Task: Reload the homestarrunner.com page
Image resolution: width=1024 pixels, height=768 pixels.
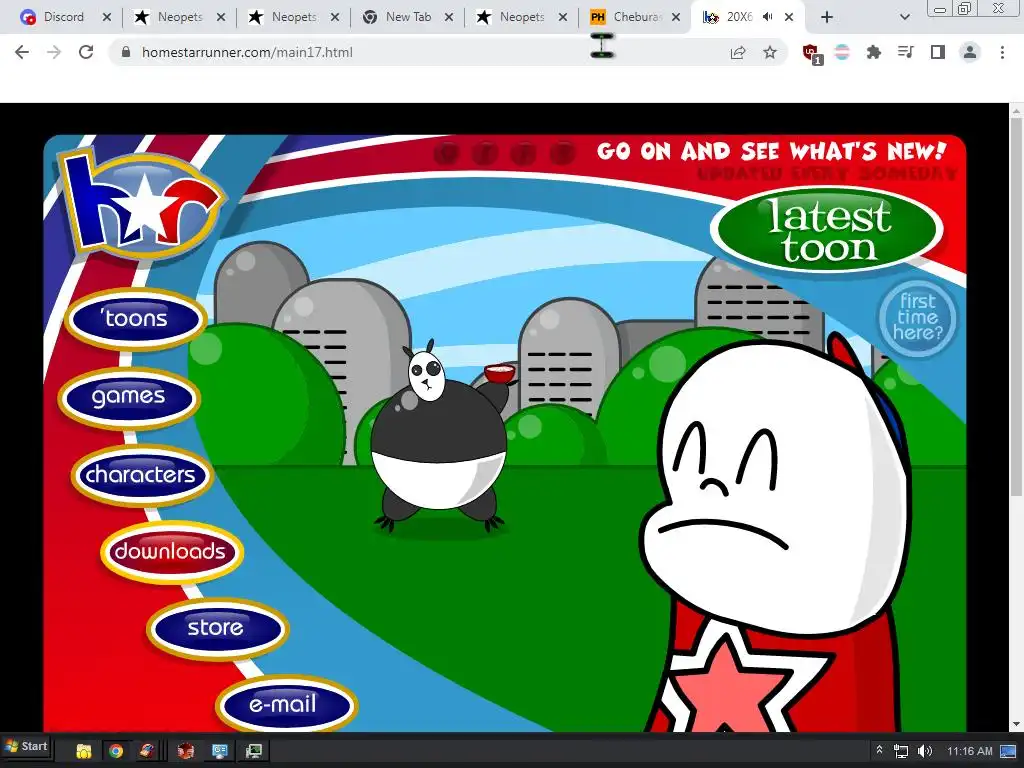Action: [86, 52]
